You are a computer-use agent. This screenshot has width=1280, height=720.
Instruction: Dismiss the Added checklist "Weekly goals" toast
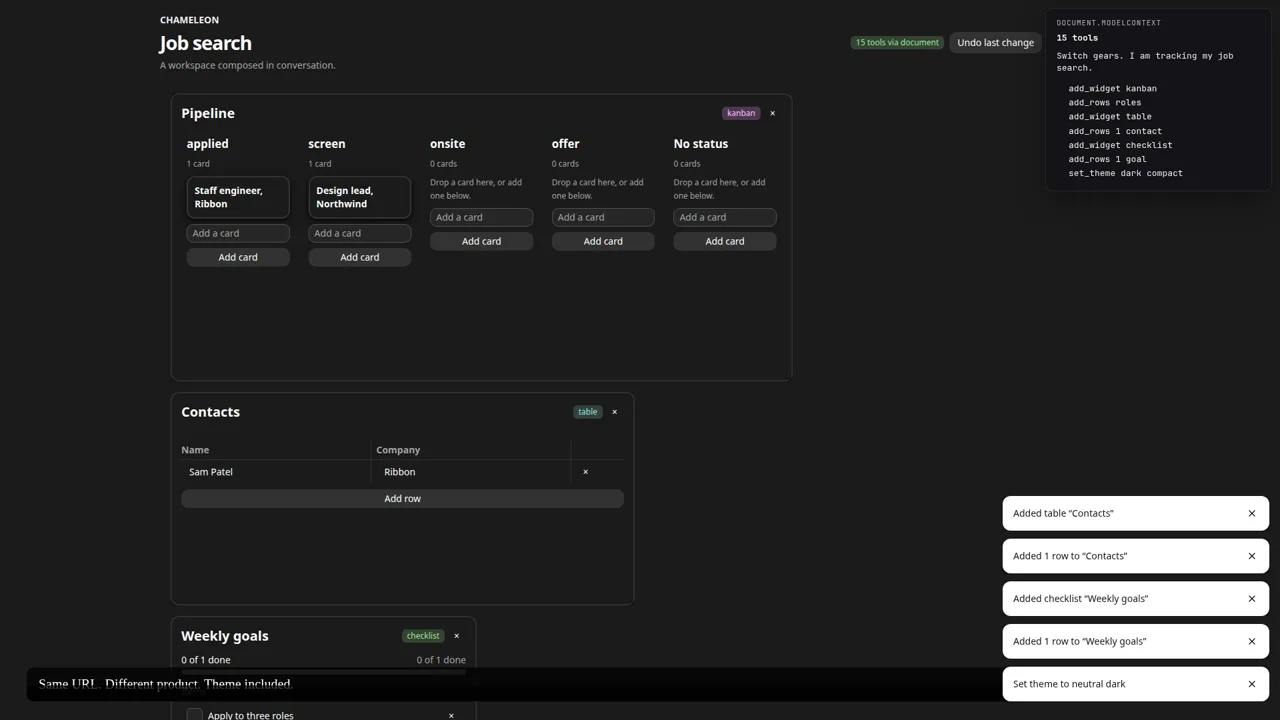1251,599
